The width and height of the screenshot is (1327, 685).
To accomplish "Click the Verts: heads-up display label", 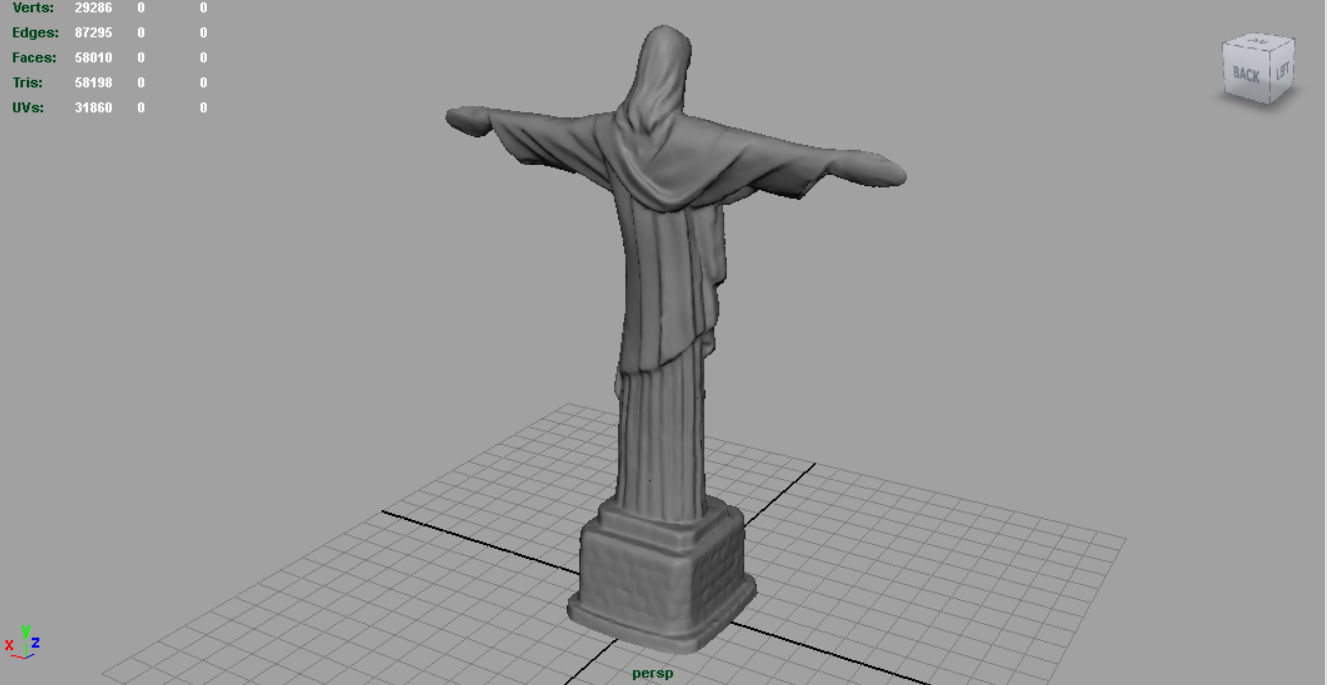I will click(33, 8).
